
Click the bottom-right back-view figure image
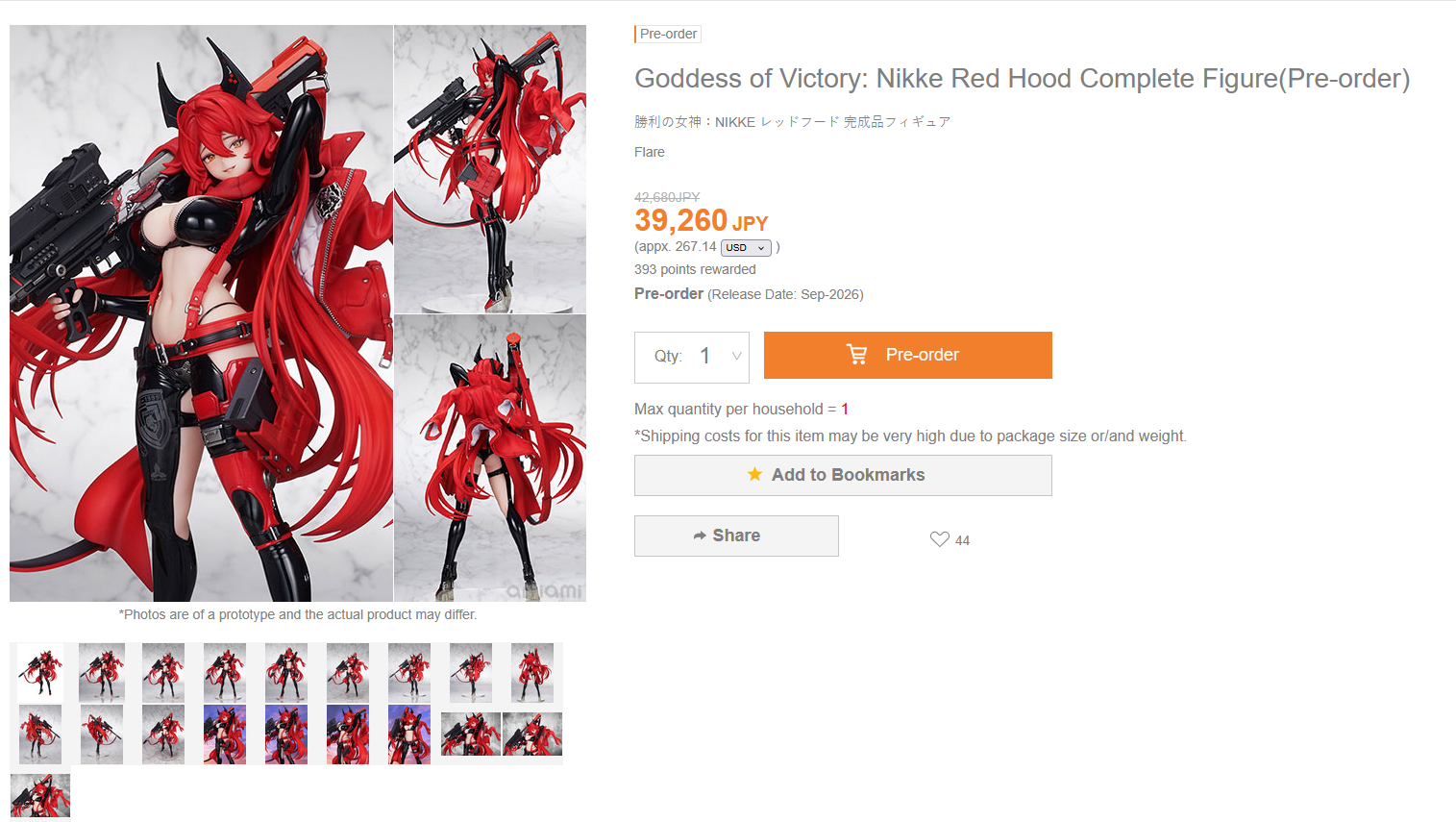pyautogui.click(x=489, y=458)
